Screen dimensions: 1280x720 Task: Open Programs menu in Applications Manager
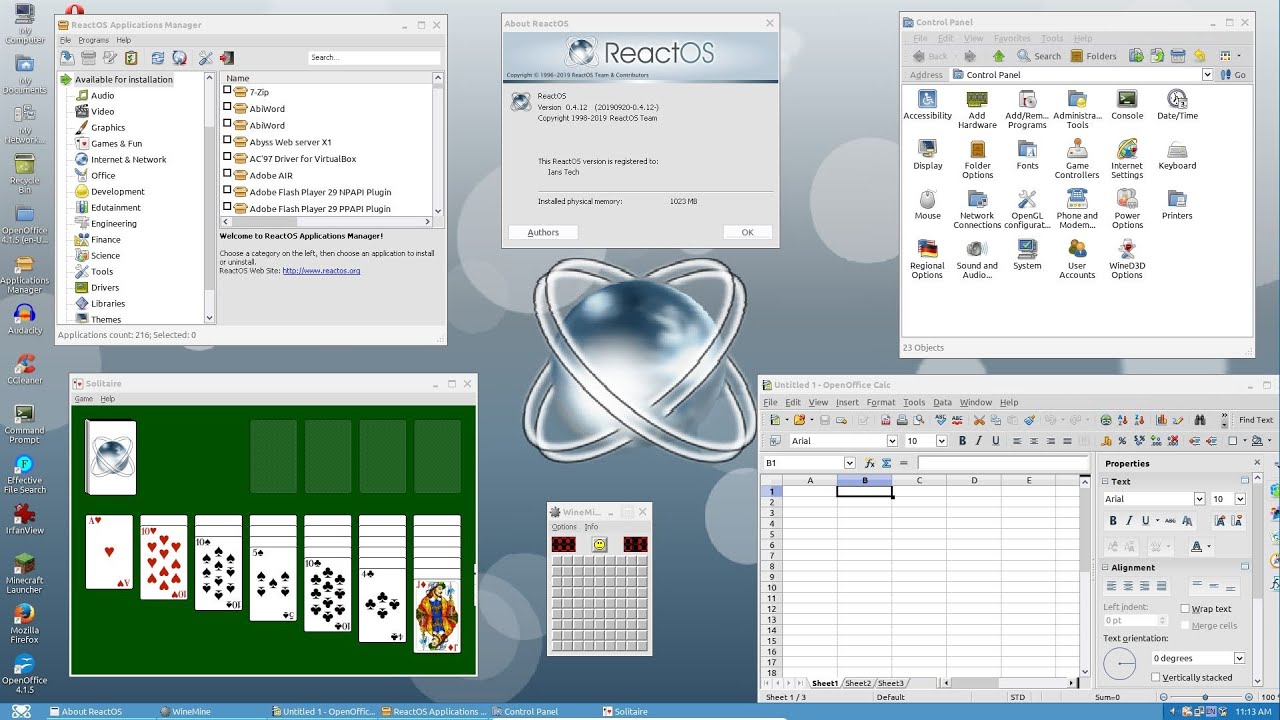(93, 40)
